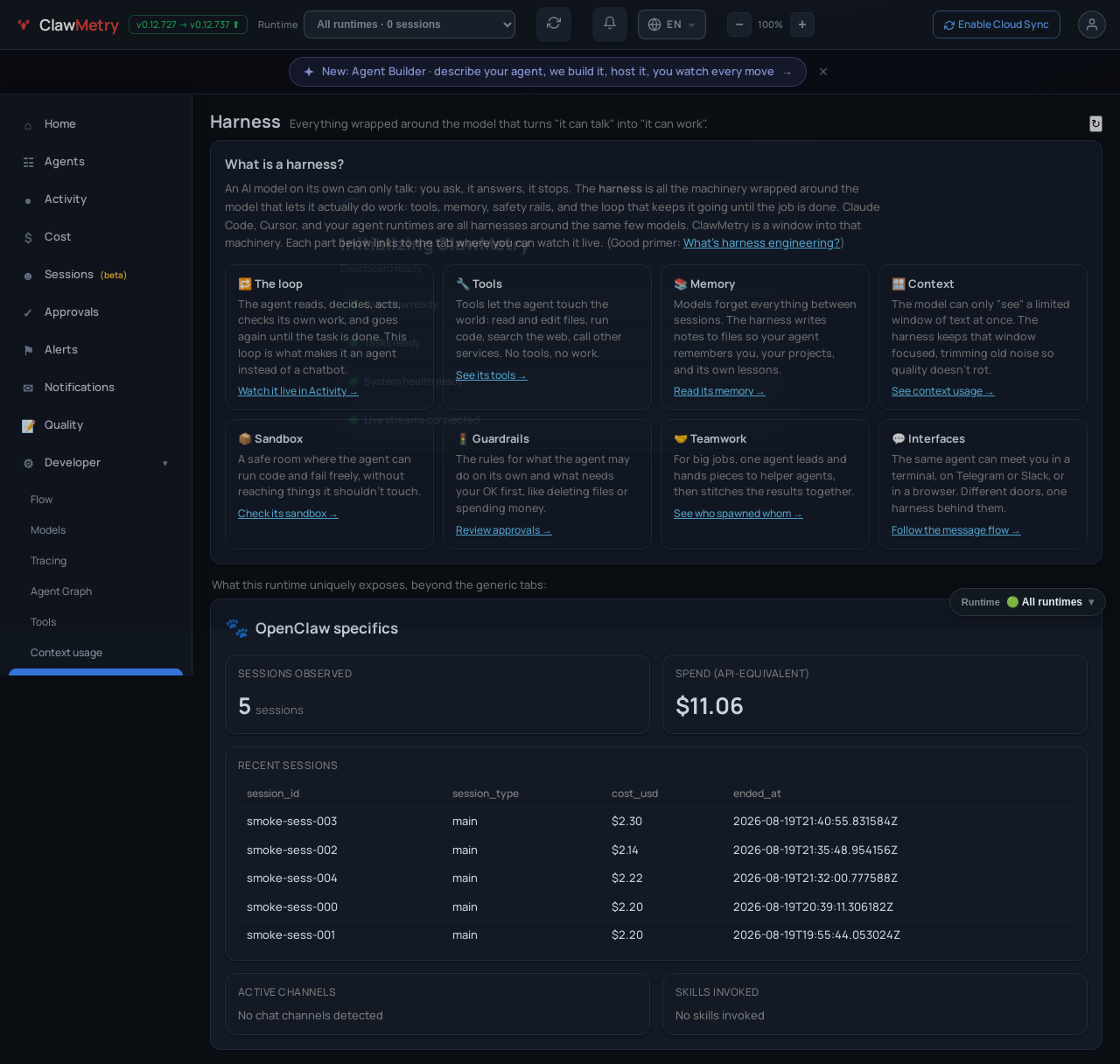Click the books icon on the Memory card

pos(681,284)
